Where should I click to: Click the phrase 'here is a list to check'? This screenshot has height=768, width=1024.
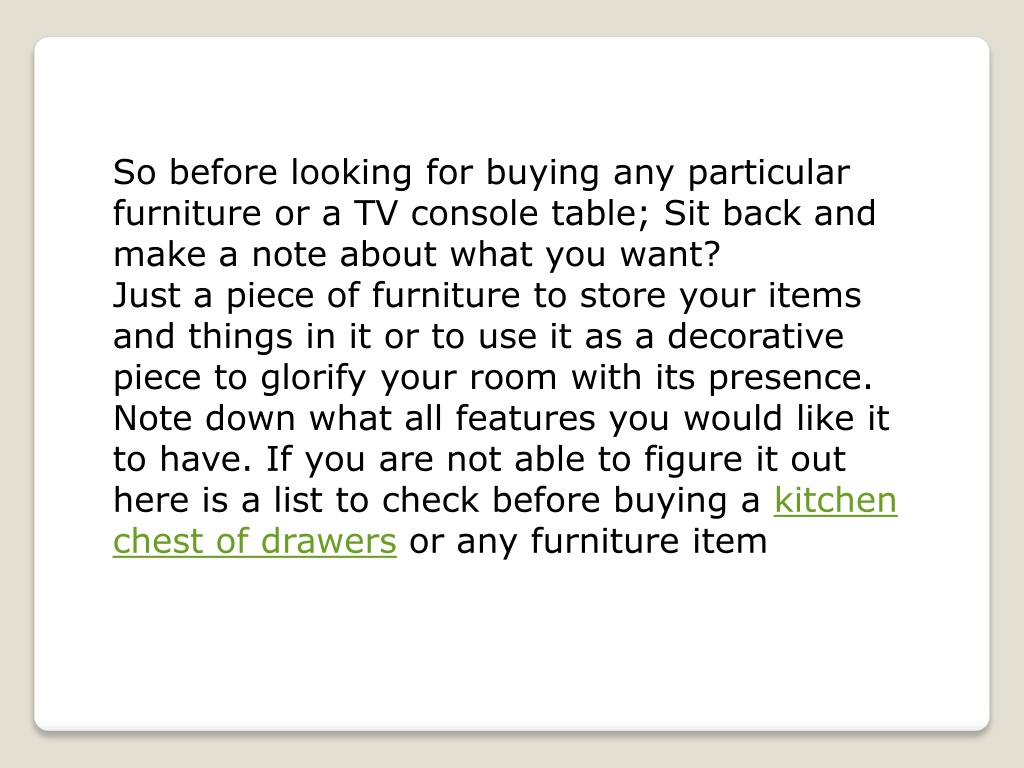(296, 501)
